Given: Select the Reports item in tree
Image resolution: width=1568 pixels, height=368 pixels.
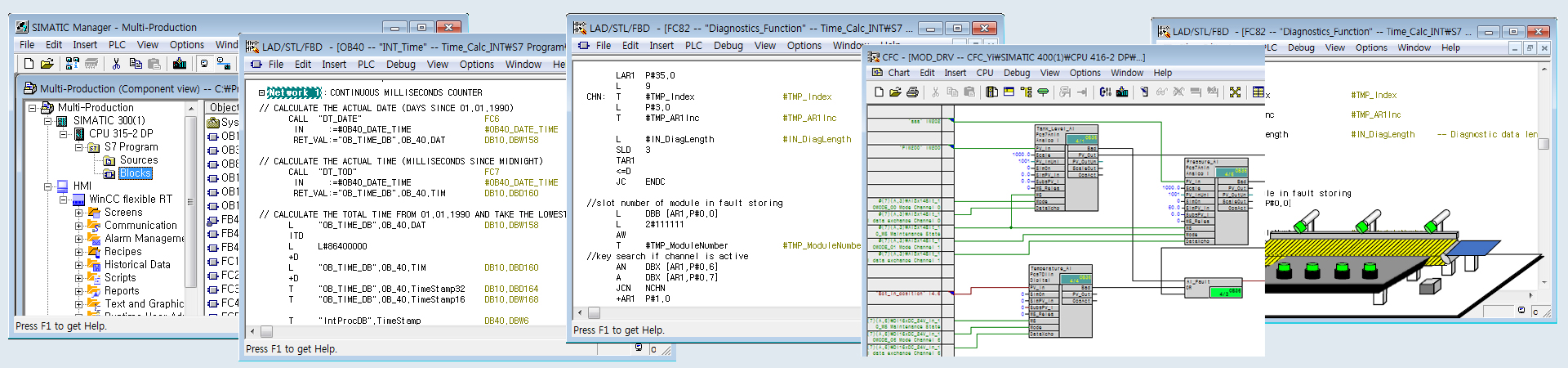Looking at the screenshot, I should point(122,291).
